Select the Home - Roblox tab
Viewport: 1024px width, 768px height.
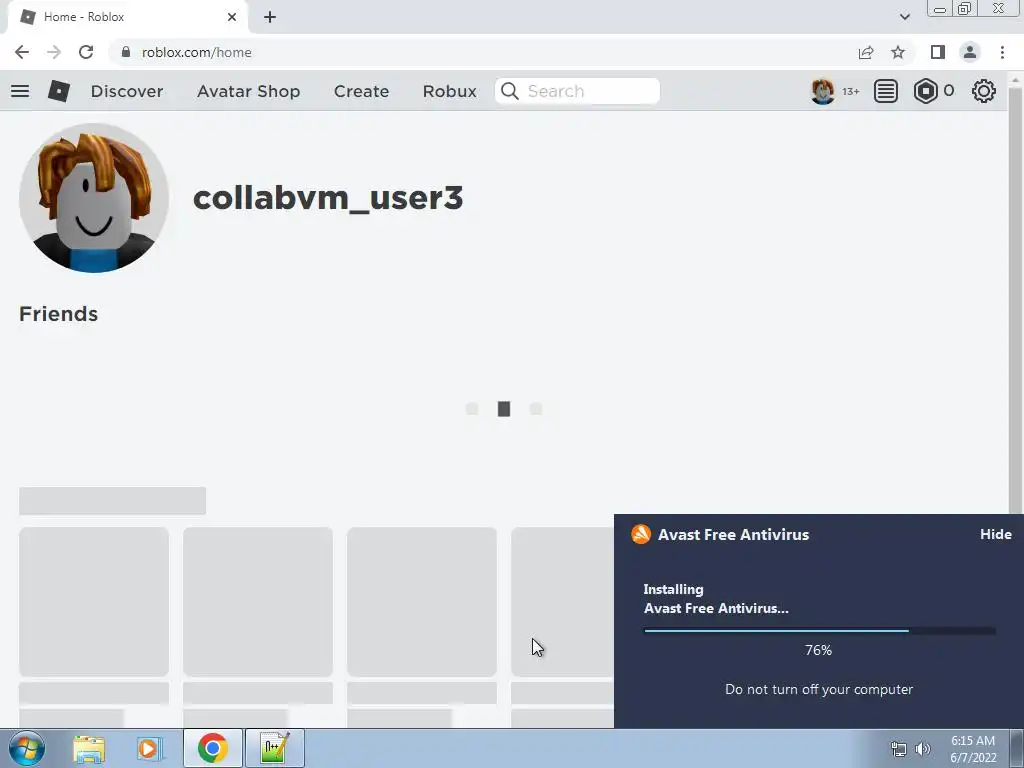coord(127,17)
